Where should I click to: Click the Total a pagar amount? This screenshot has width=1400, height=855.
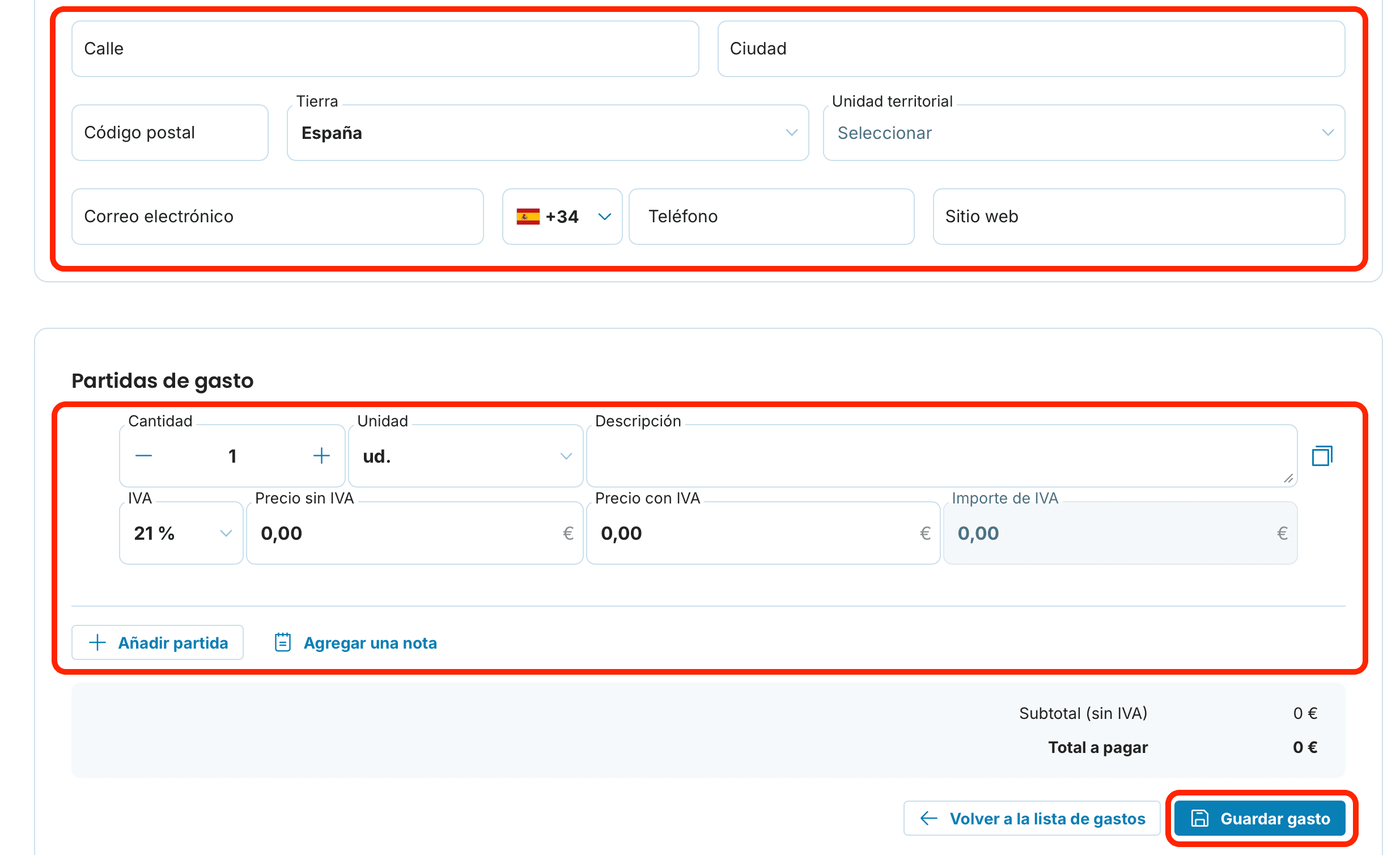1305,747
